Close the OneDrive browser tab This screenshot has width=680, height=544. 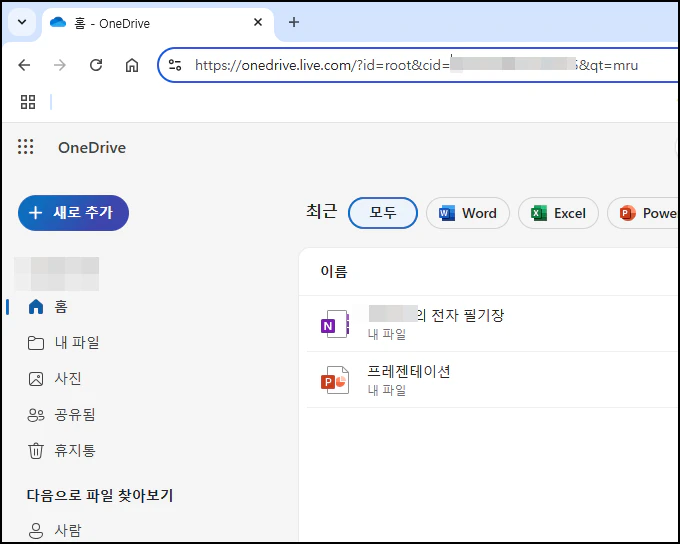tap(258, 22)
